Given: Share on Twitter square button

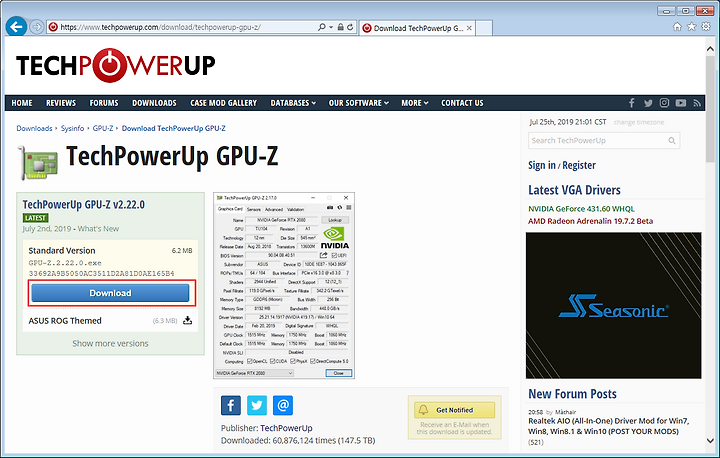Looking at the screenshot, I should (x=257, y=405).
